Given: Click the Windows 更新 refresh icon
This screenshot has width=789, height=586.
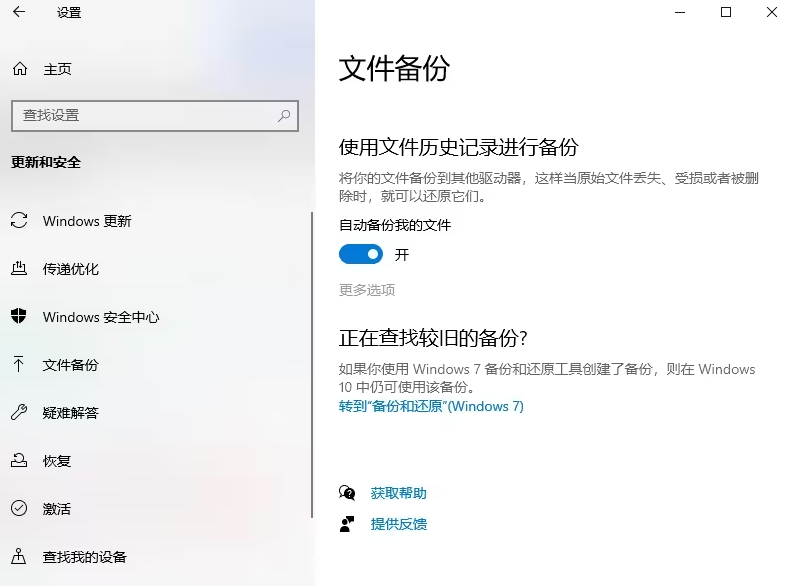Looking at the screenshot, I should 19,220.
